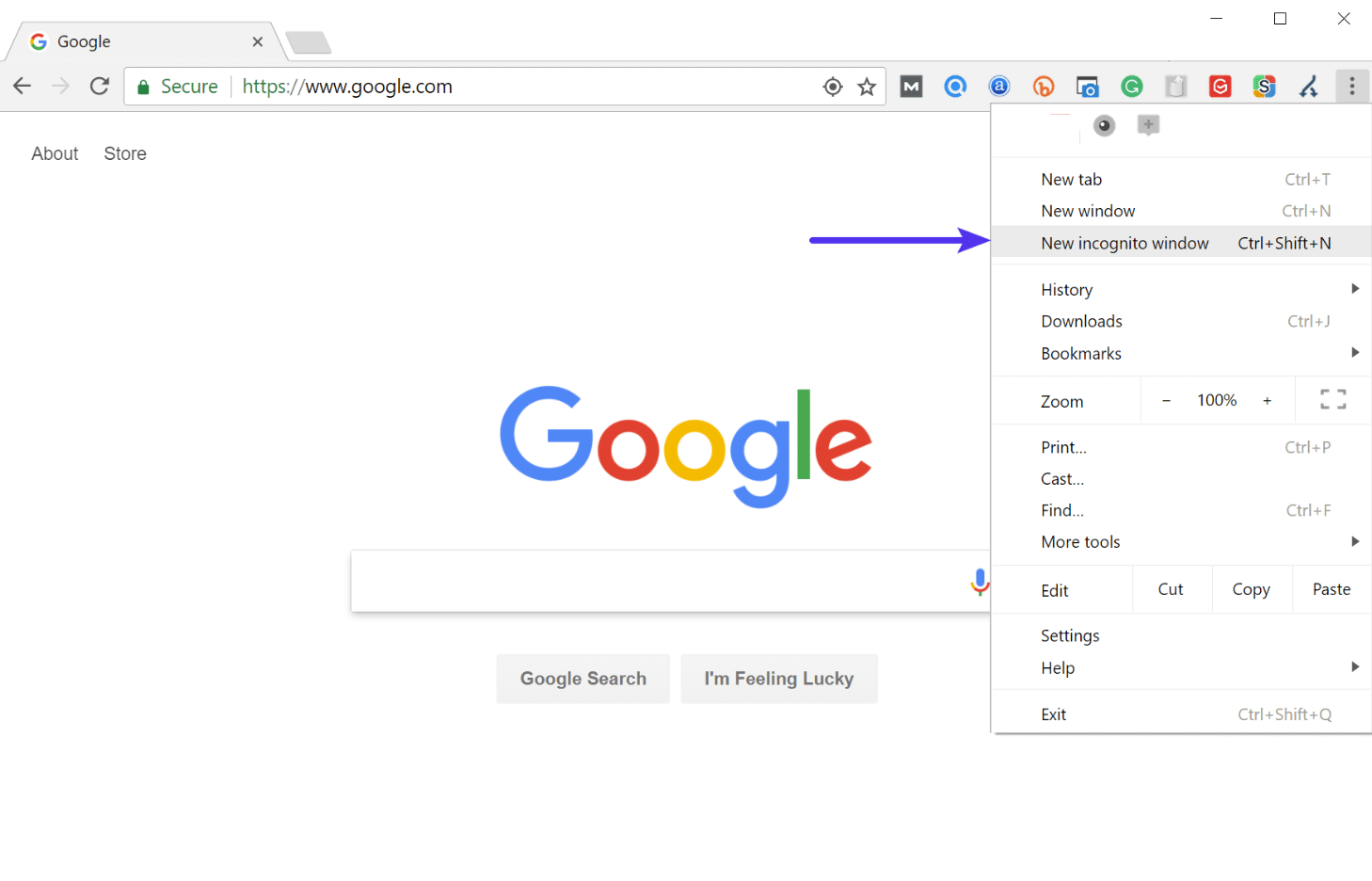Image resolution: width=1372 pixels, height=881 pixels.
Task: Click the Google favicon on the tab
Action: click(39, 41)
